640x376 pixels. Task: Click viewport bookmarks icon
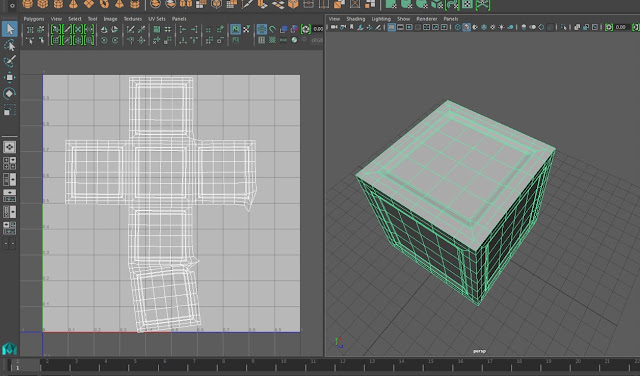(351, 27)
